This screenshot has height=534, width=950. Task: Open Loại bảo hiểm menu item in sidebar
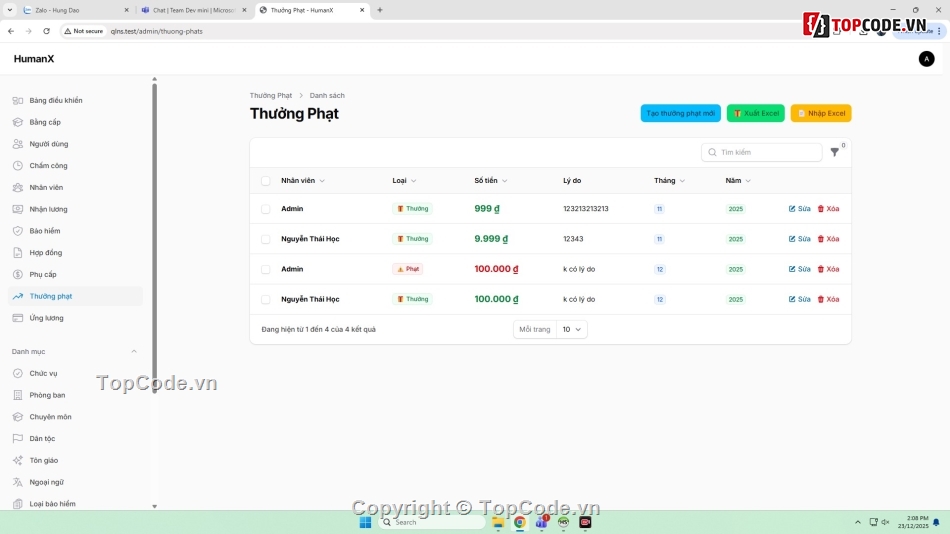click(76, 504)
